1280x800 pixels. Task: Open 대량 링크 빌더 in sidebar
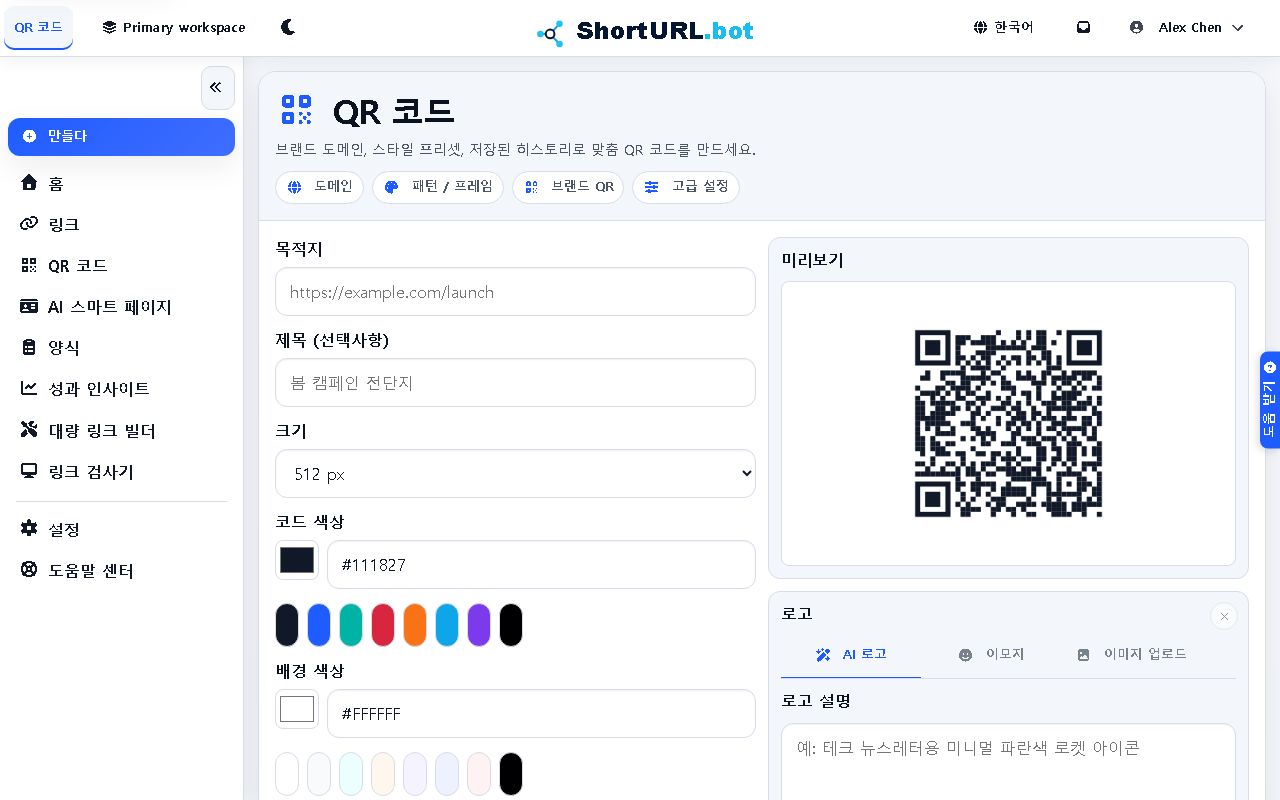[121, 430]
